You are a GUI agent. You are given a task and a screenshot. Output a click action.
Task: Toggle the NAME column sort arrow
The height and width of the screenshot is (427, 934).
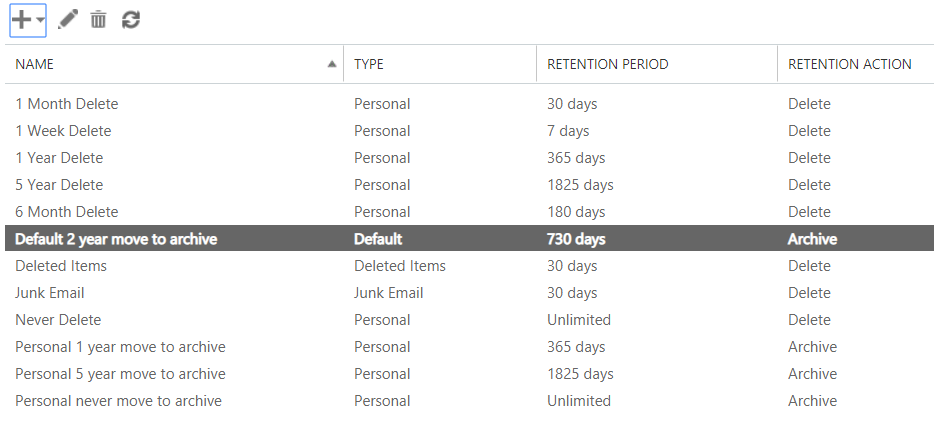332,64
